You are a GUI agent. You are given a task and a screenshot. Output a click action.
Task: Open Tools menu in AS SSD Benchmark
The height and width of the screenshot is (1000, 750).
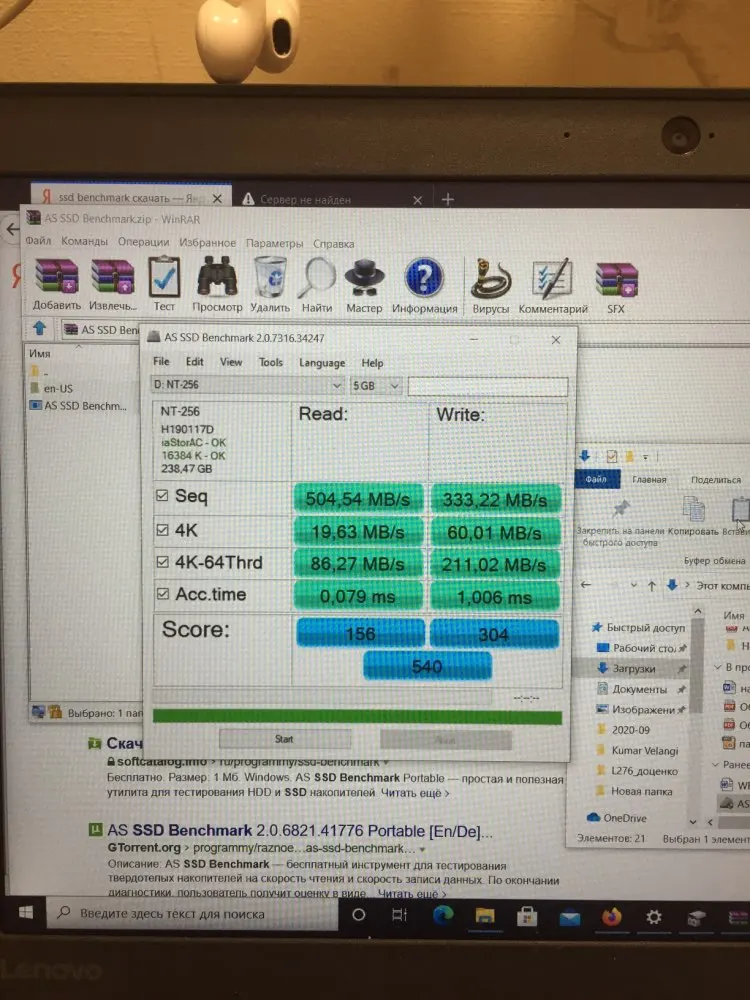(270, 362)
